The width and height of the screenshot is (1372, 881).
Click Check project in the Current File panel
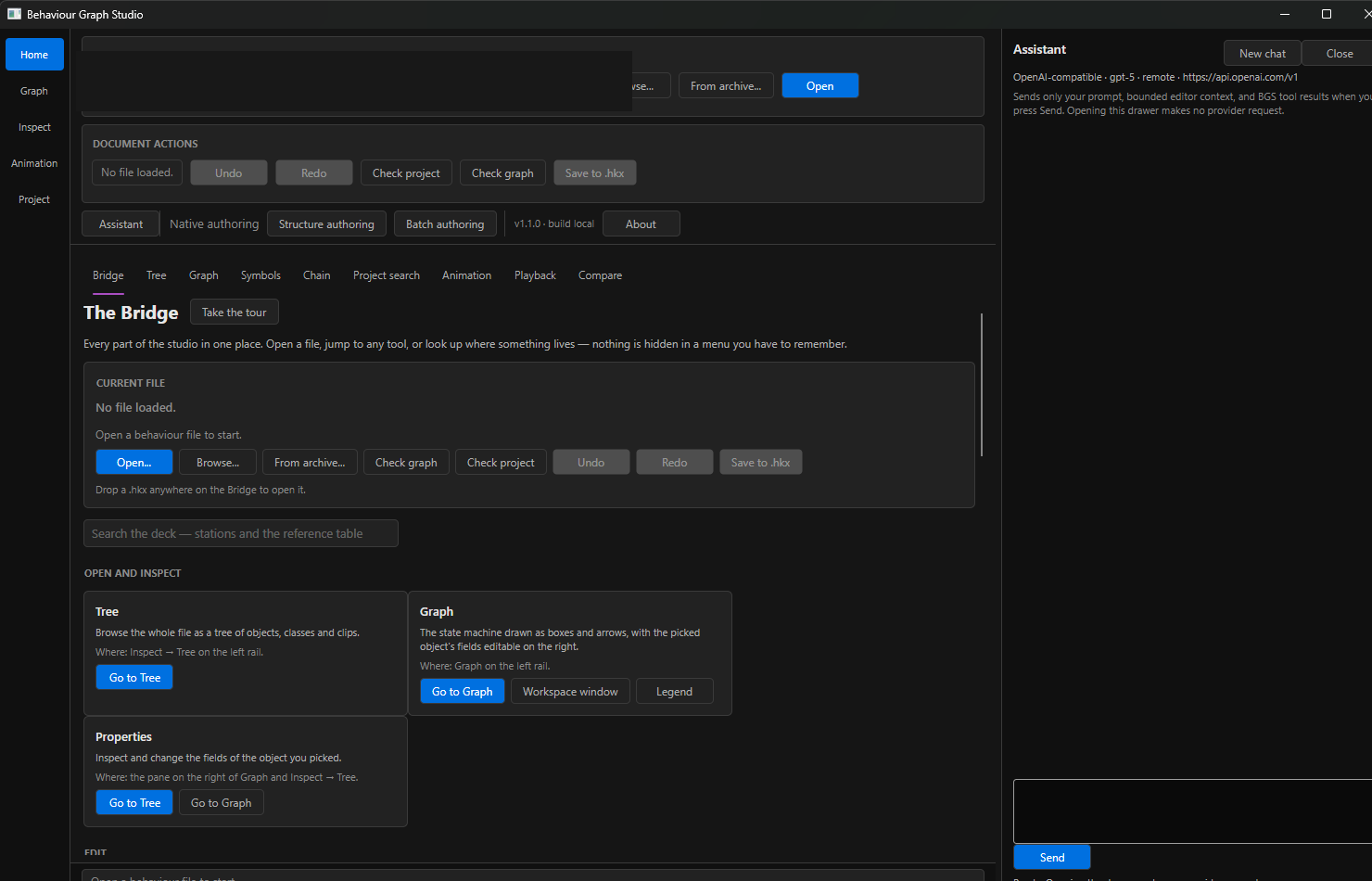[x=501, y=462]
